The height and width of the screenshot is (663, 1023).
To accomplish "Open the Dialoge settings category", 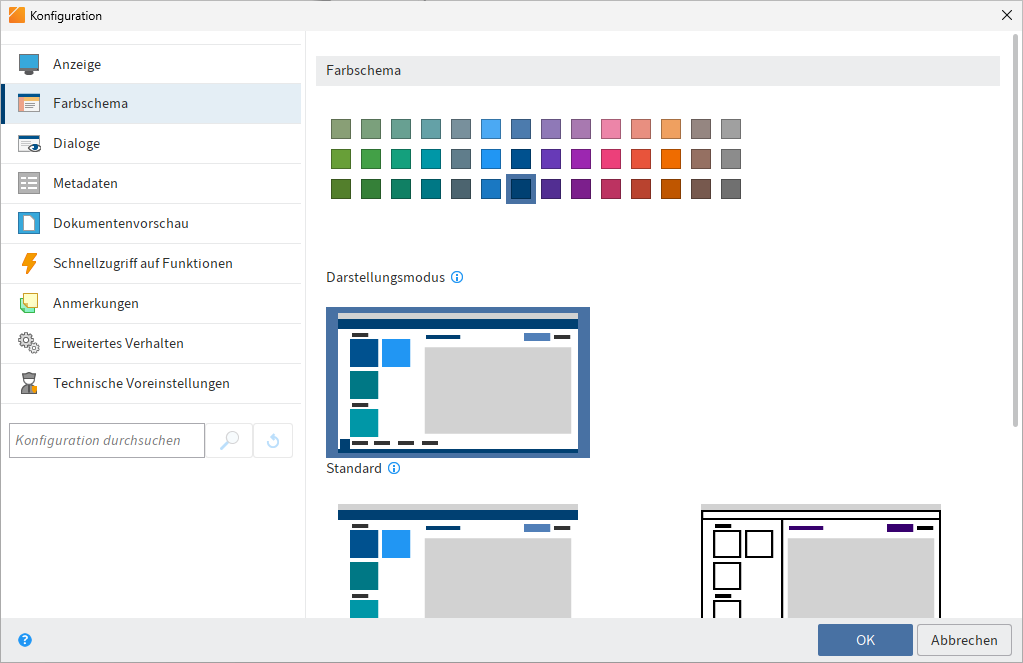I will [x=76, y=144].
